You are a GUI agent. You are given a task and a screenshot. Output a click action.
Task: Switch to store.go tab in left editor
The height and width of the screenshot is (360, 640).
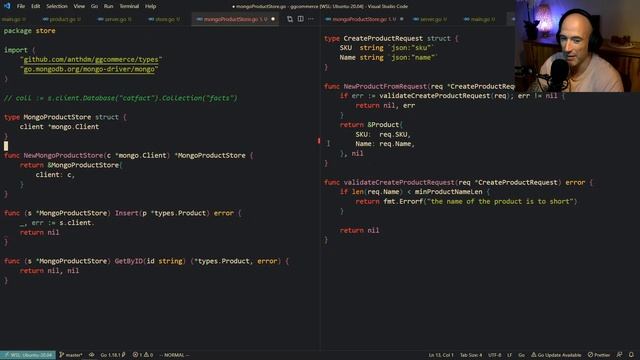coord(164,19)
